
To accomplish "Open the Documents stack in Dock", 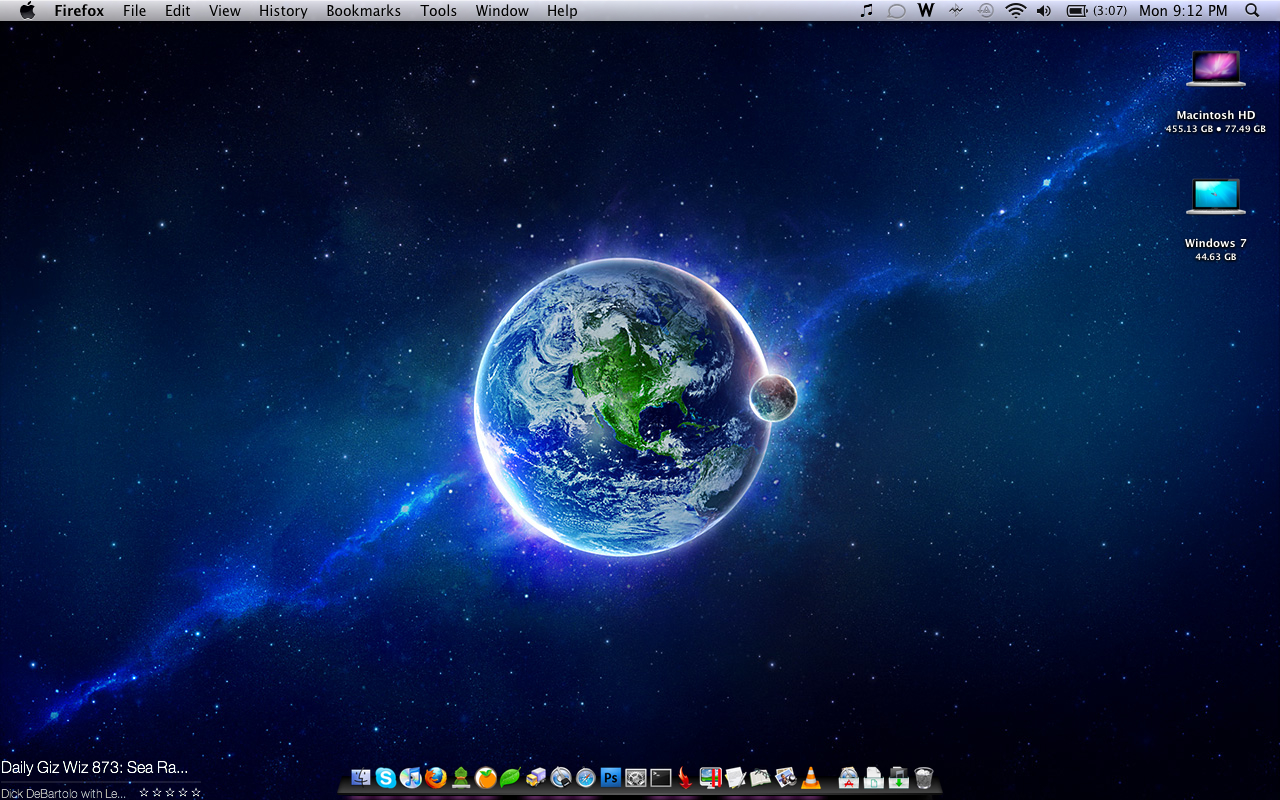I will [x=874, y=777].
